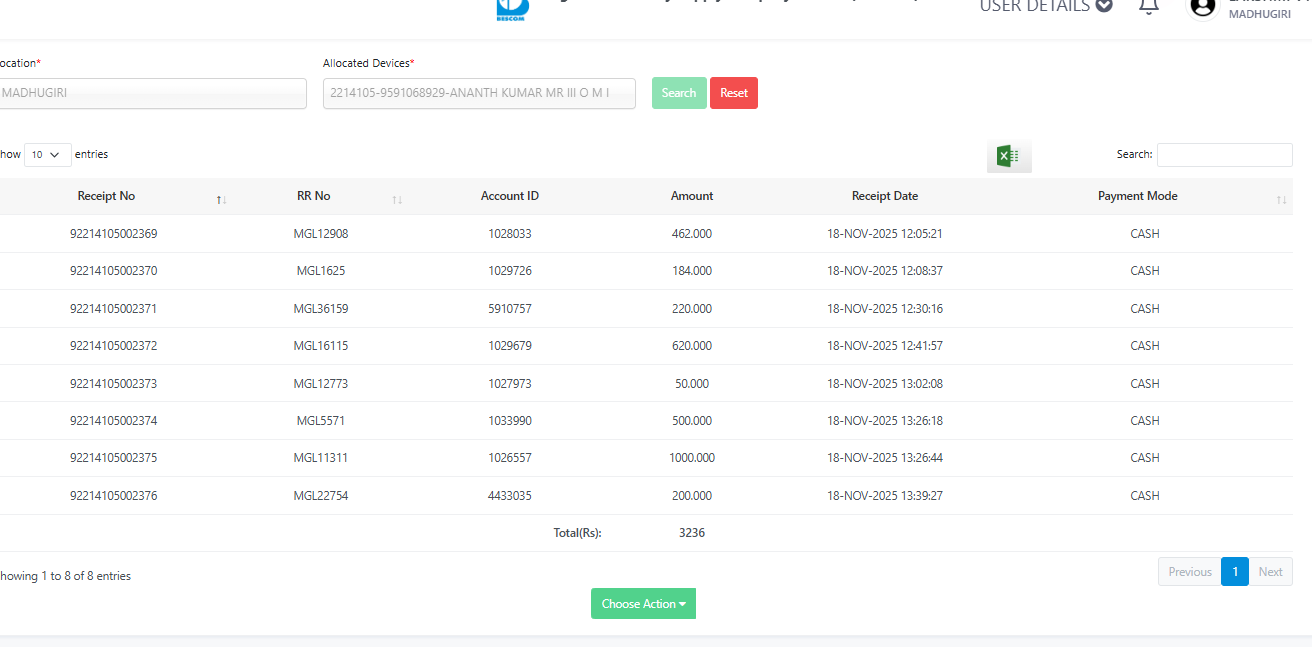Click RR No MGL12773
This screenshot has height=647, width=1312.
tap(321, 384)
